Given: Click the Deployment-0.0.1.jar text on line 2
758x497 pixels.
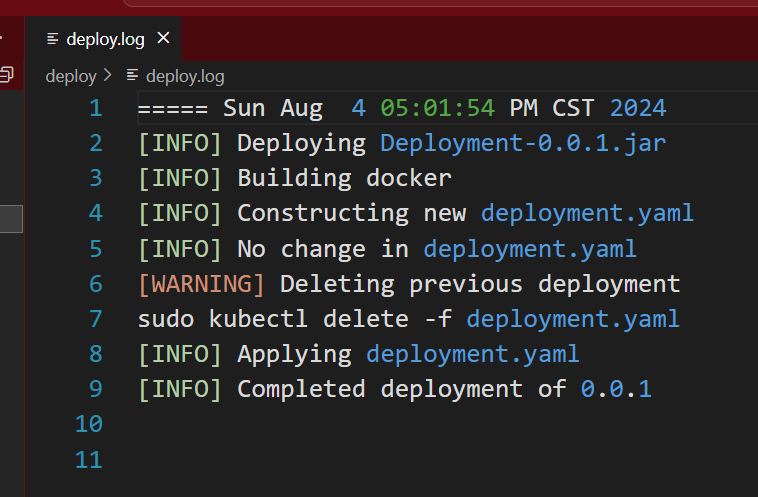Looking at the screenshot, I should tap(523, 143).
